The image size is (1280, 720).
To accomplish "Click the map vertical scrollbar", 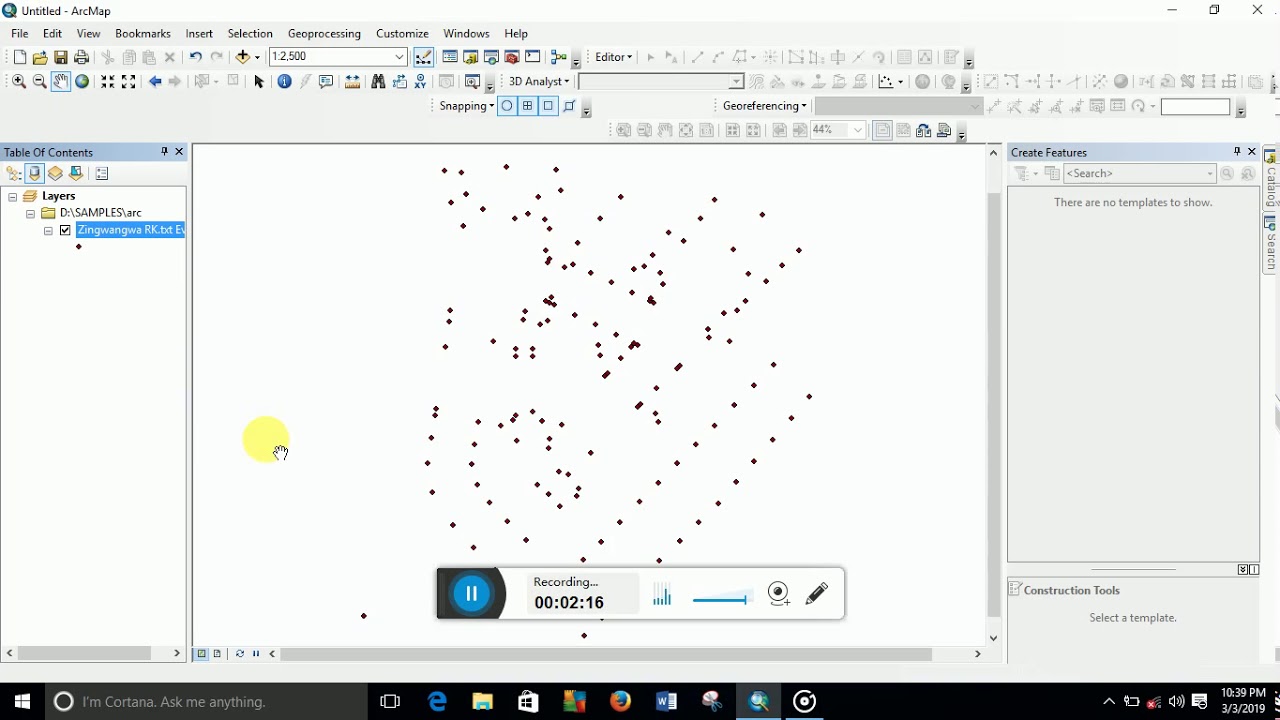I will [x=994, y=405].
